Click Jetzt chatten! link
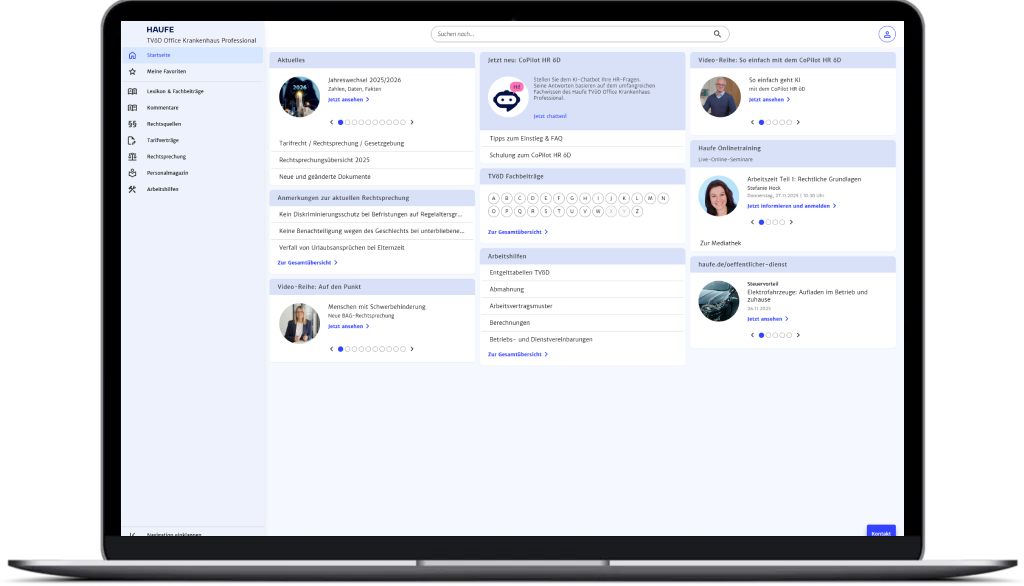The height and width of the screenshot is (586, 1024). pos(549,116)
